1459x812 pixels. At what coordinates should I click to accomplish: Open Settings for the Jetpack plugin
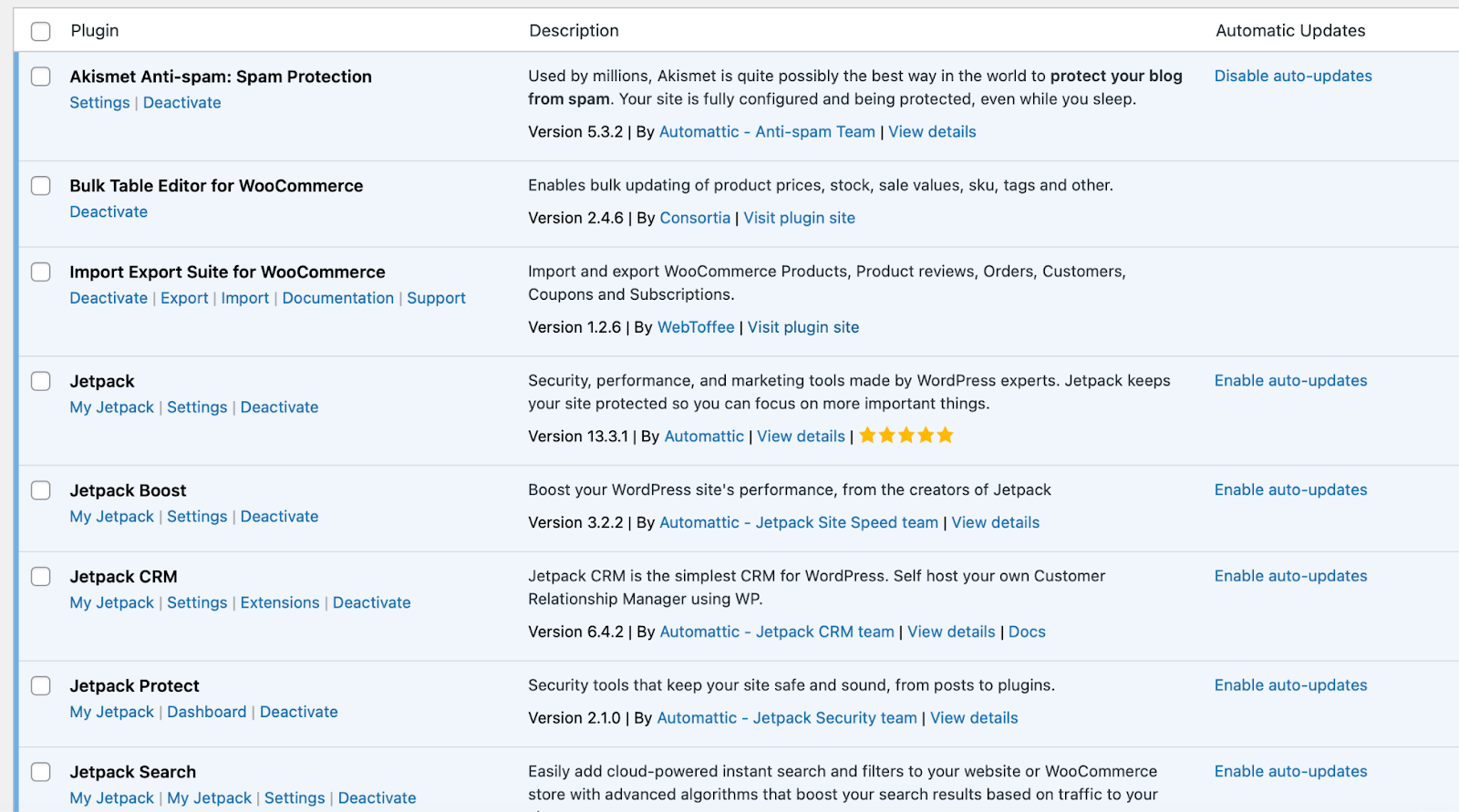click(x=197, y=408)
